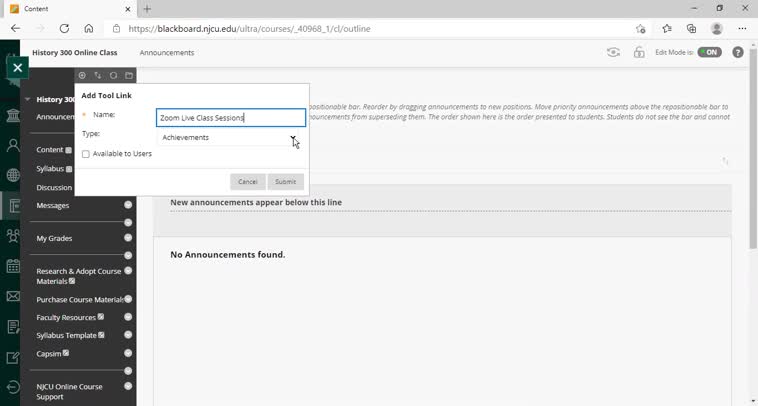Open the course menu folder view icon
Image resolution: width=758 pixels, height=406 pixels.
tap(129, 75)
